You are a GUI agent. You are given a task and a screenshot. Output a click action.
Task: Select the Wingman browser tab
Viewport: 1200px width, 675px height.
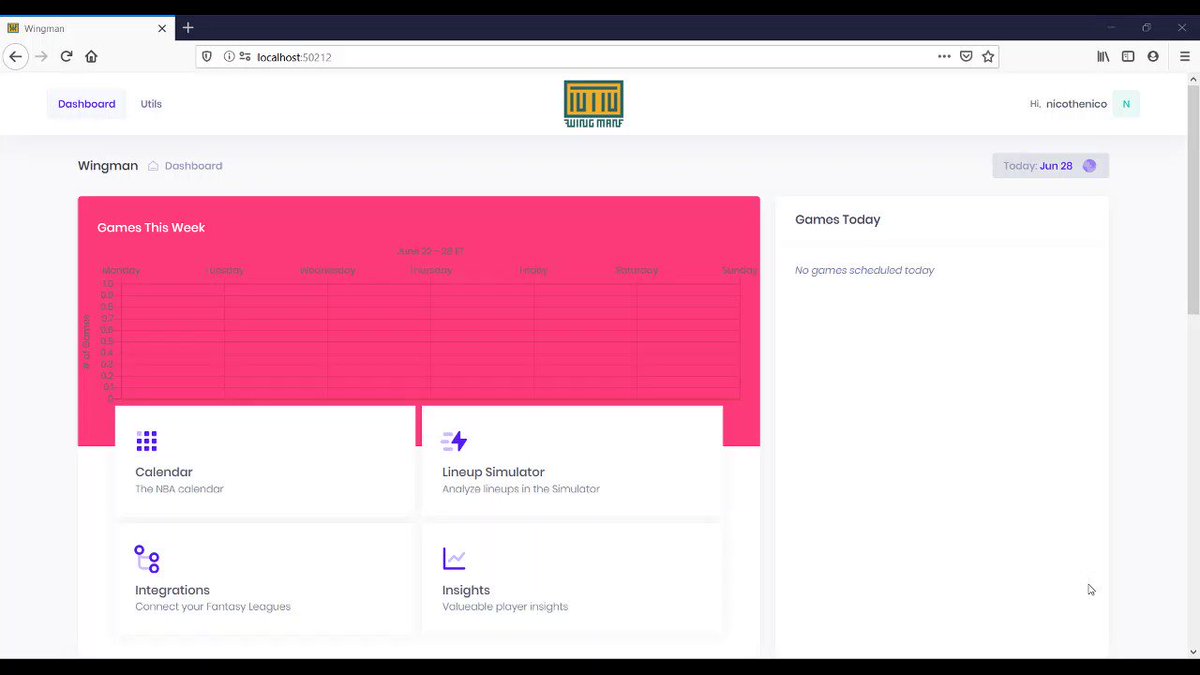tap(87, 28)
